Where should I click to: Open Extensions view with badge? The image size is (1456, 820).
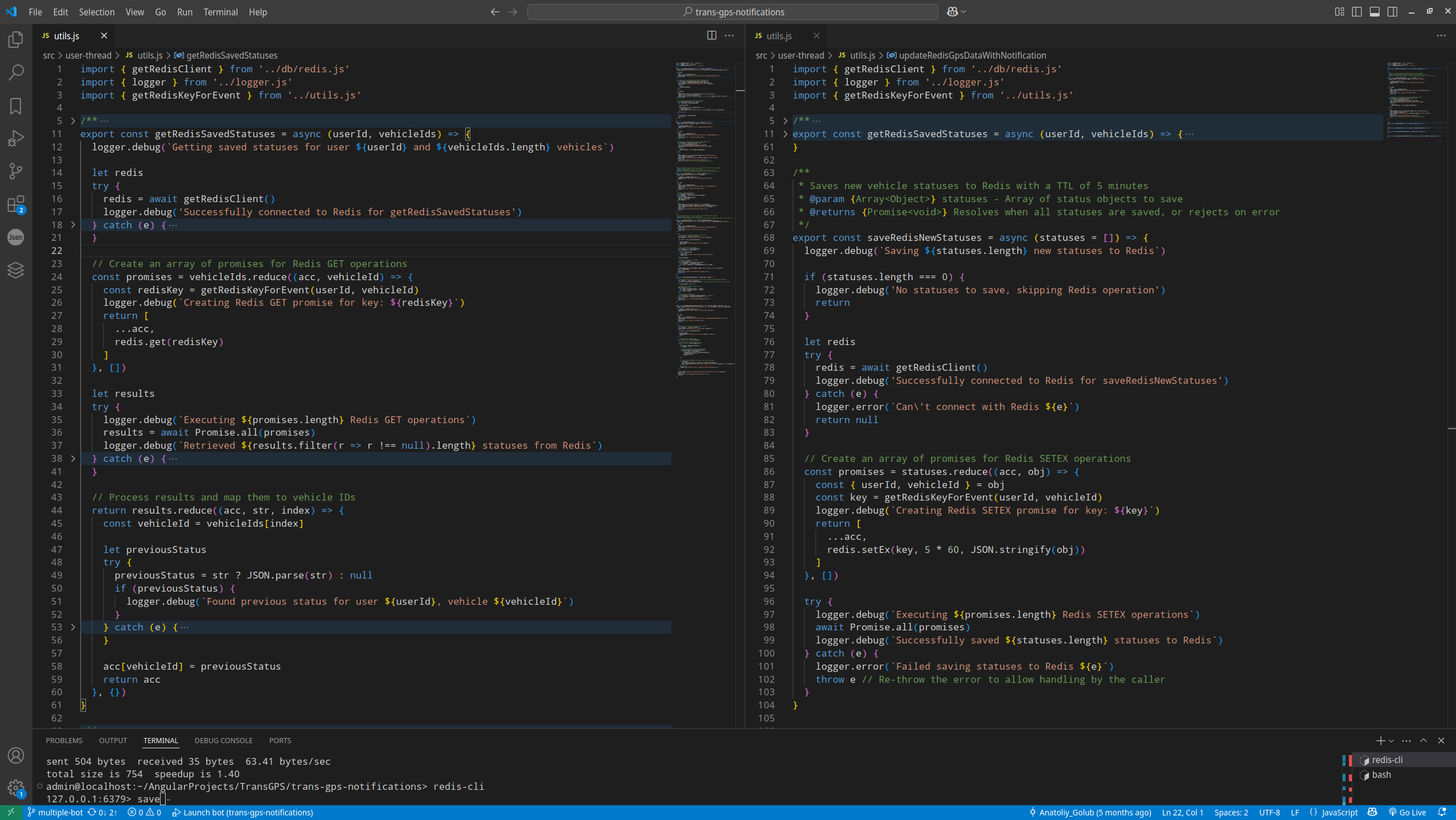(x=16, y=204)
